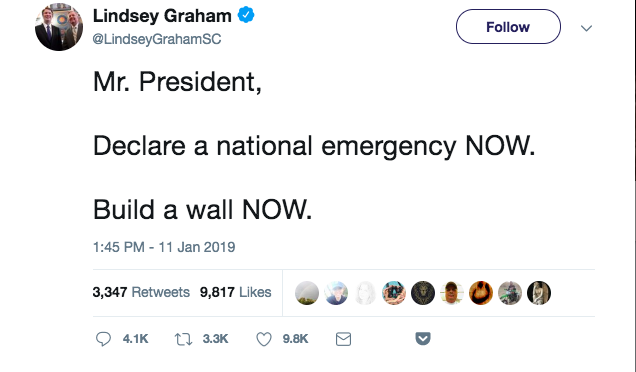Click the blue verified badge

coord(246,15)
